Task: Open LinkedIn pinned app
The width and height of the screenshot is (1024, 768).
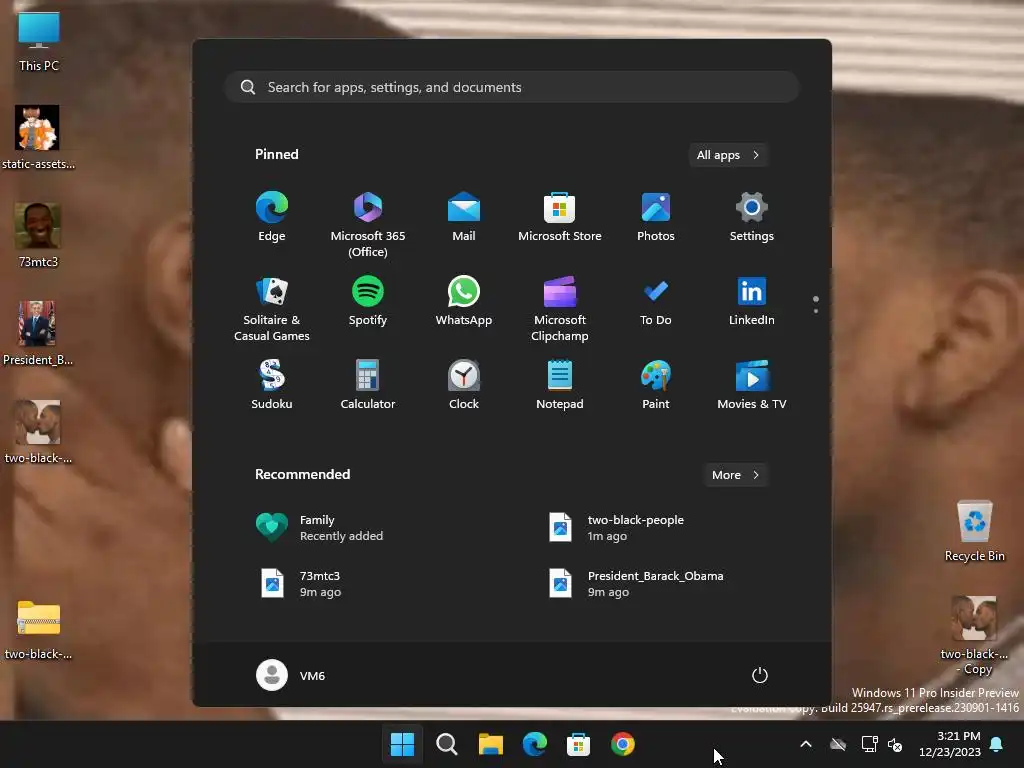Action: (x=752, y=302)
